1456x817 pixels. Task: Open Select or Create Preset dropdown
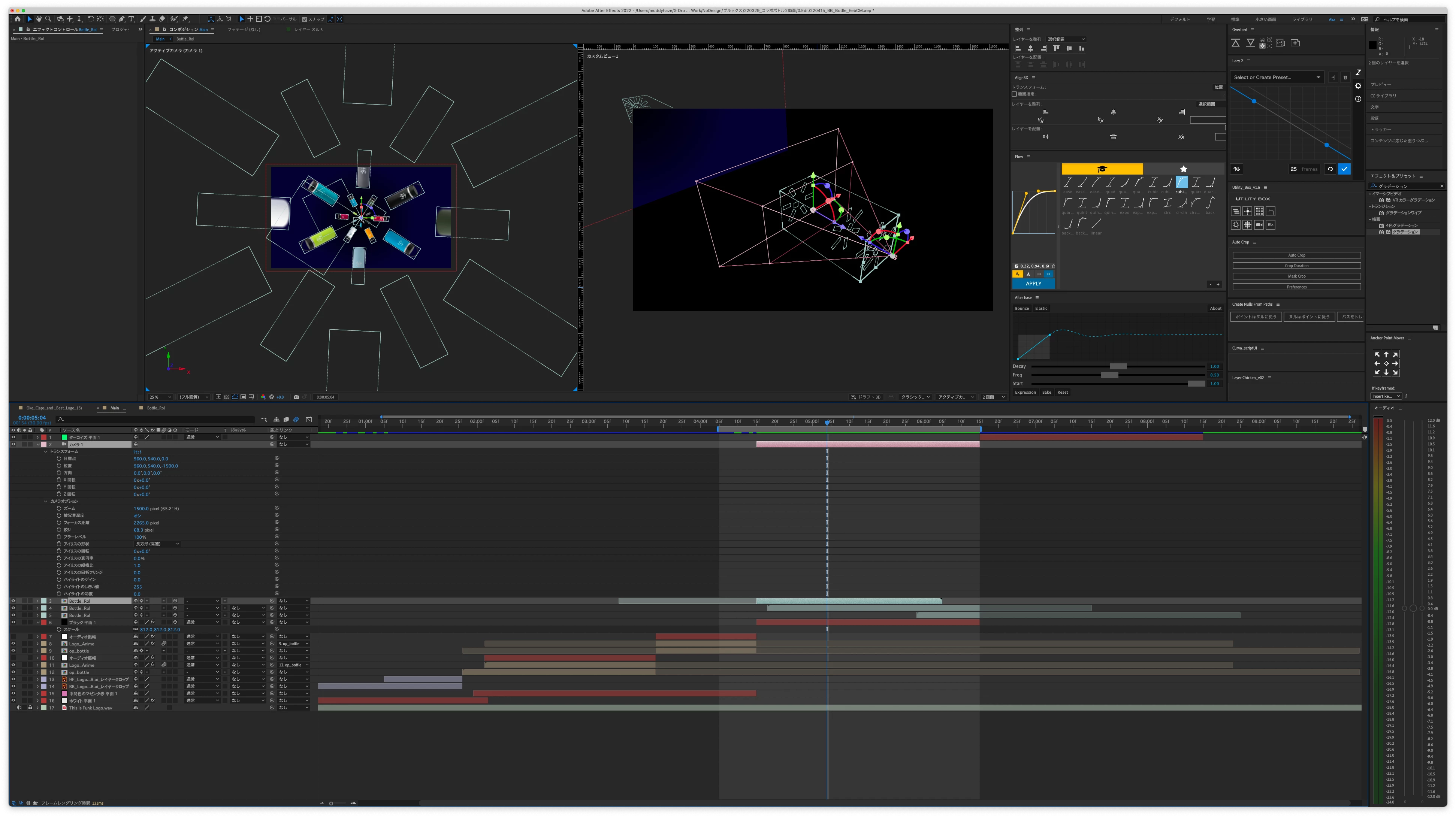(x=1276, y=78)
